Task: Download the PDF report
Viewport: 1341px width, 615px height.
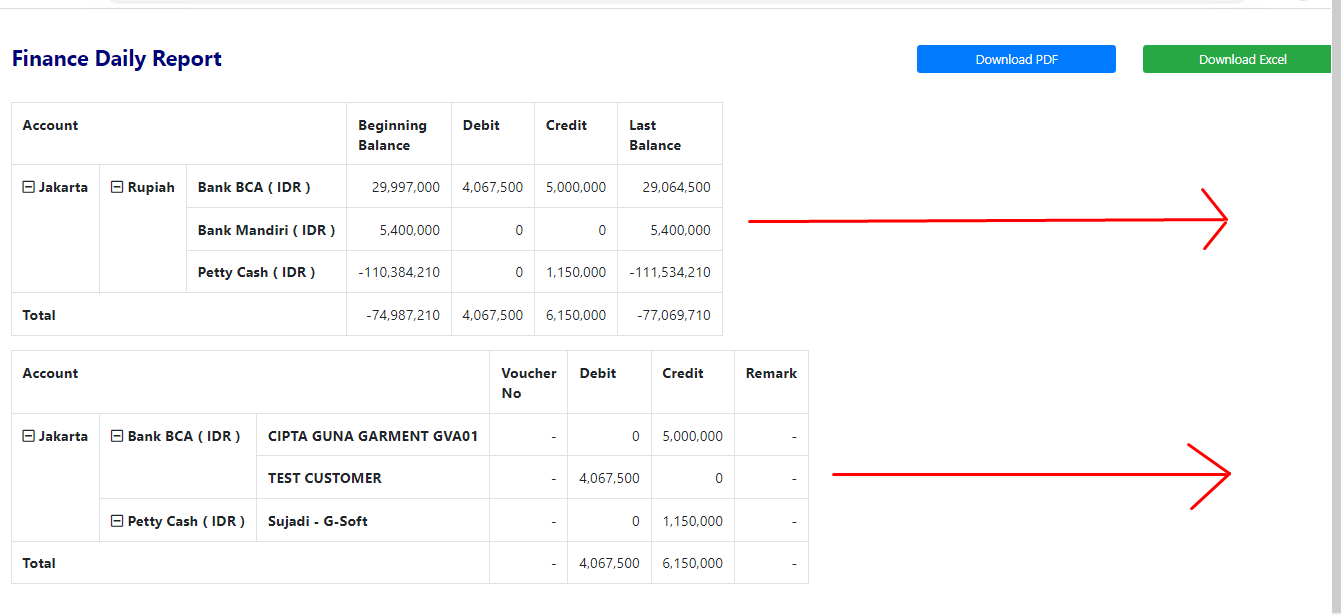Action: [1015, 59]
